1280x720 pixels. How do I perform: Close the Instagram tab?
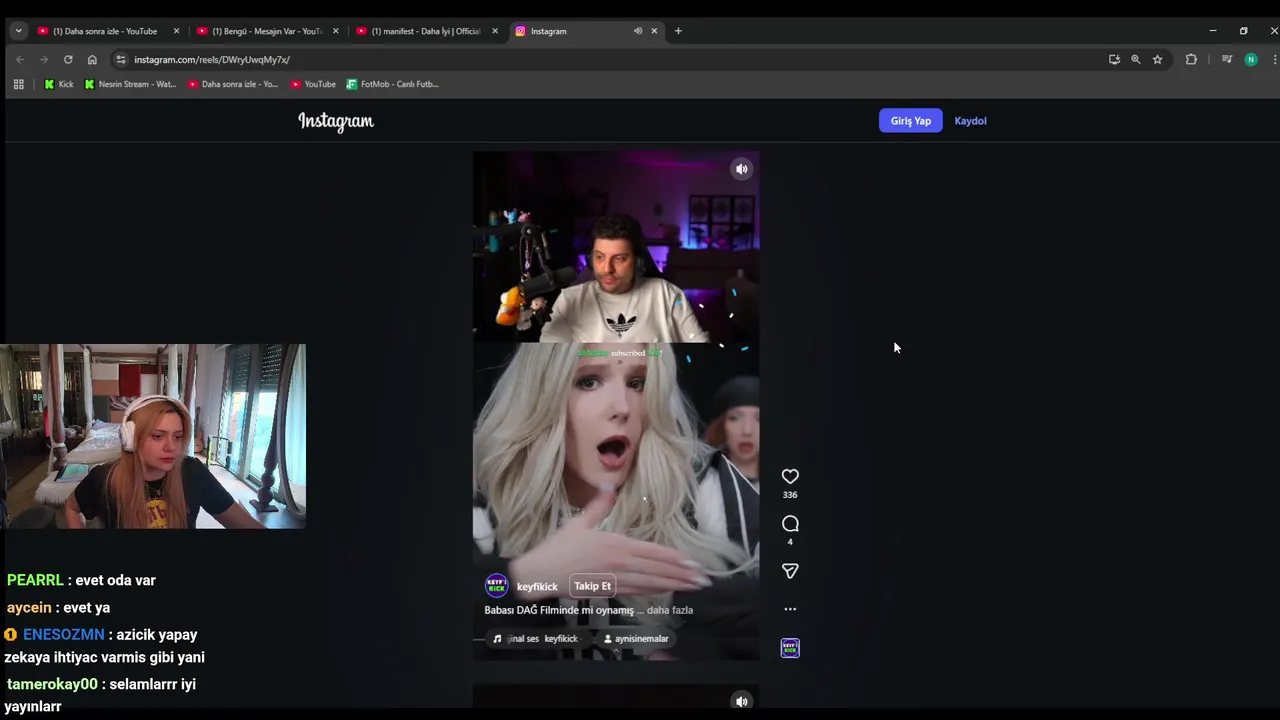(x=654, y=31)
